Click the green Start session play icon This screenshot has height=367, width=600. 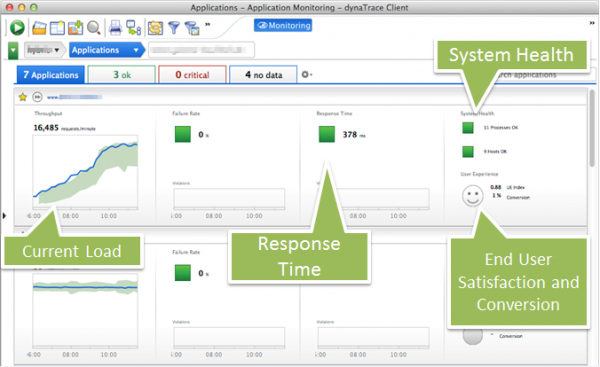point(17,28)
